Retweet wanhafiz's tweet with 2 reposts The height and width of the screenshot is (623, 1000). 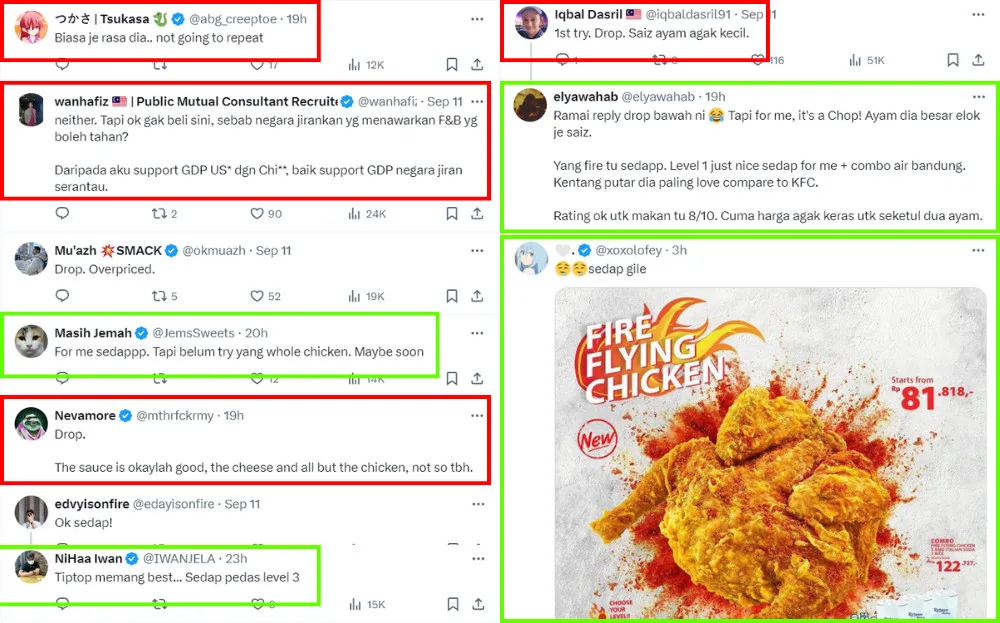click(x=158, y=213)
